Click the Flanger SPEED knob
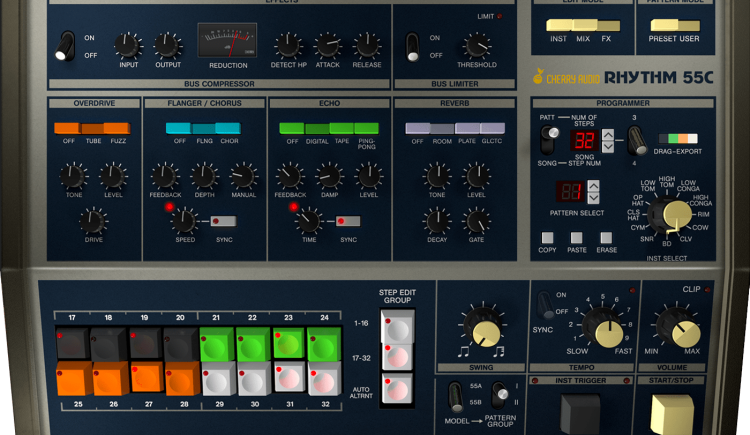Screen dimensions: 750x435 [x=184, y=221]
